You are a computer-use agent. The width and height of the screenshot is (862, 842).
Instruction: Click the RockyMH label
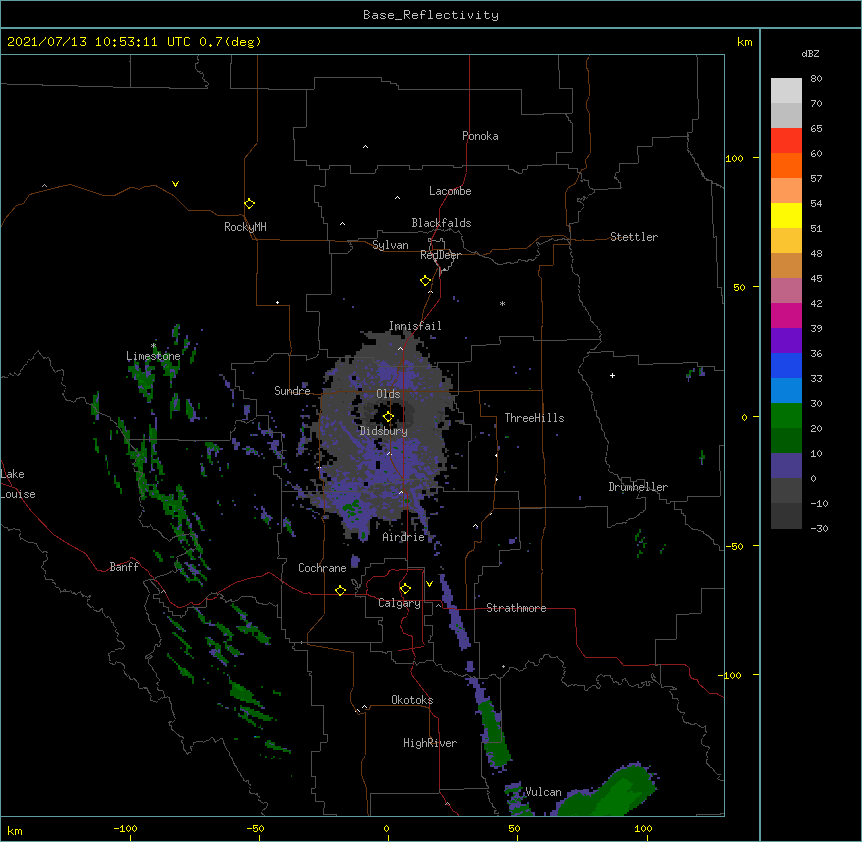[245, 227]
